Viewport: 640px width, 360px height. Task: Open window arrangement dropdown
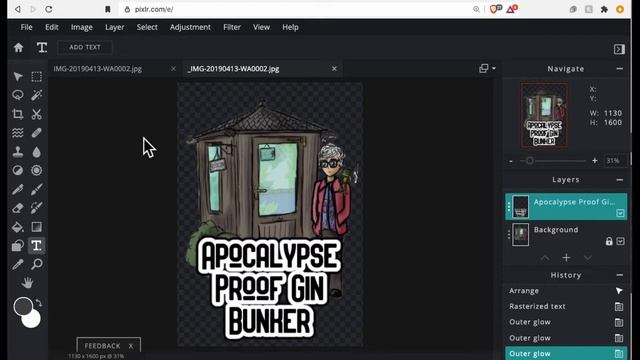tap(487, 69)
